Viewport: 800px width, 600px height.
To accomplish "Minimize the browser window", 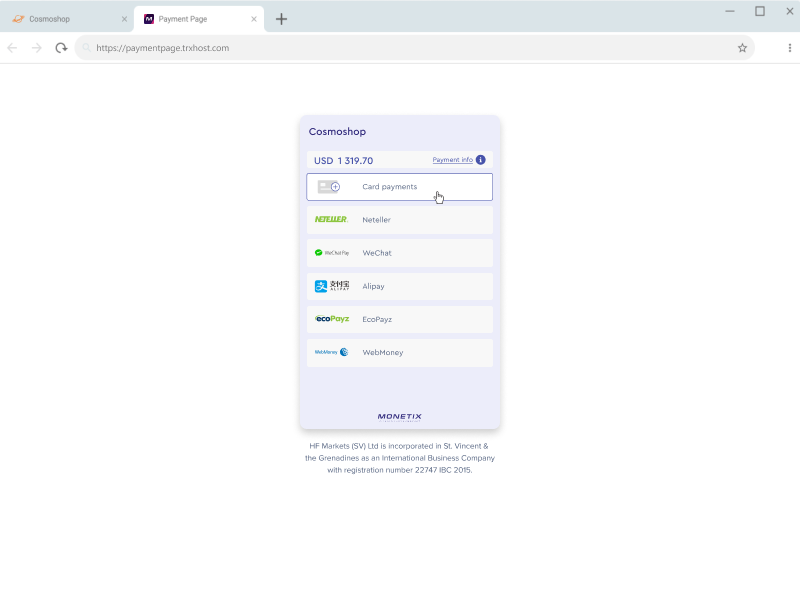I will [730, 11].
